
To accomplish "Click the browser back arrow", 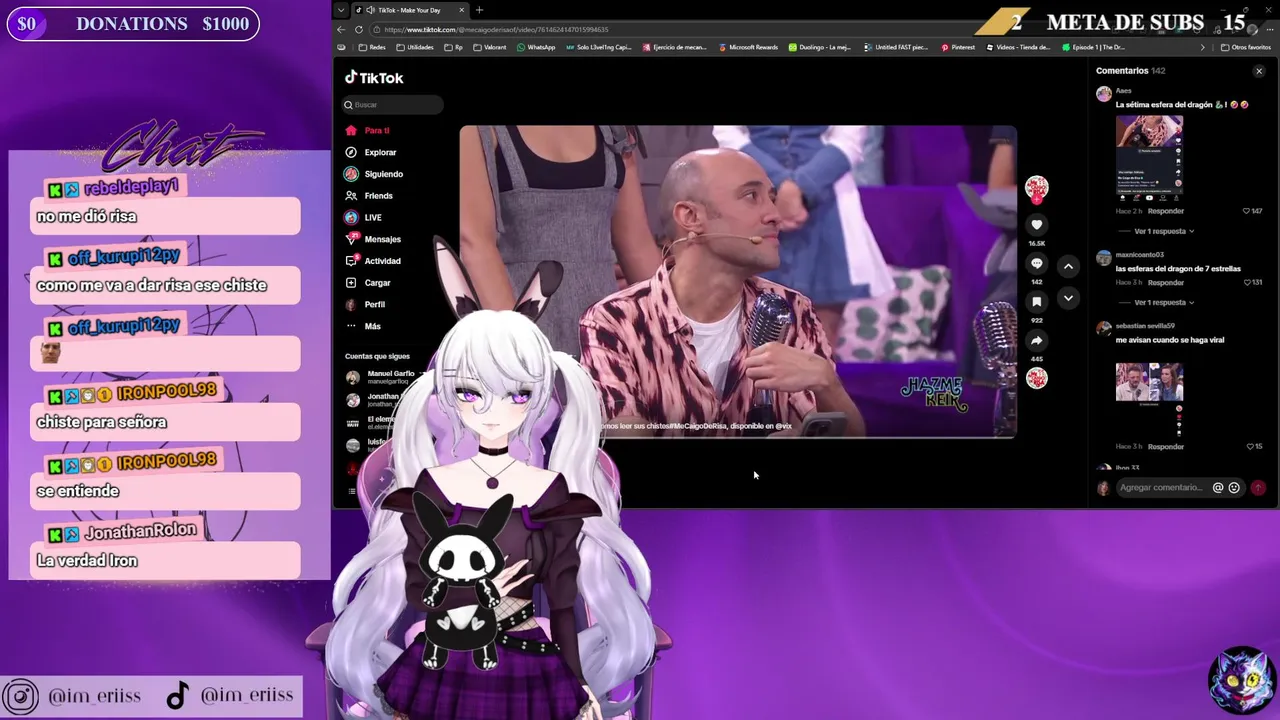I will (x=341, y=29).
